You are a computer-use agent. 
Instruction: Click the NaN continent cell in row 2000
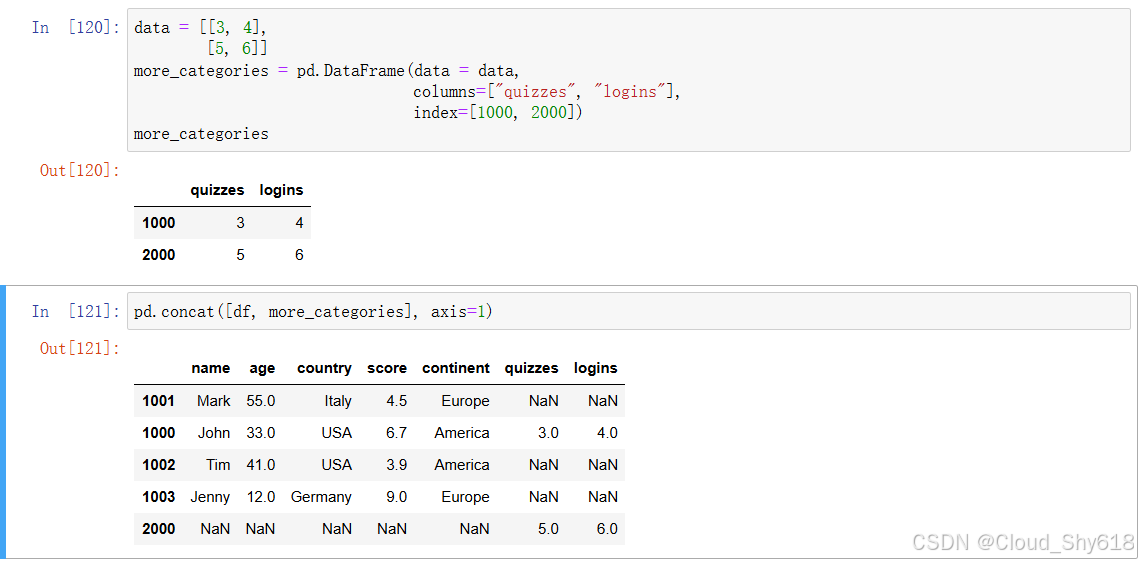pos(475,529)
